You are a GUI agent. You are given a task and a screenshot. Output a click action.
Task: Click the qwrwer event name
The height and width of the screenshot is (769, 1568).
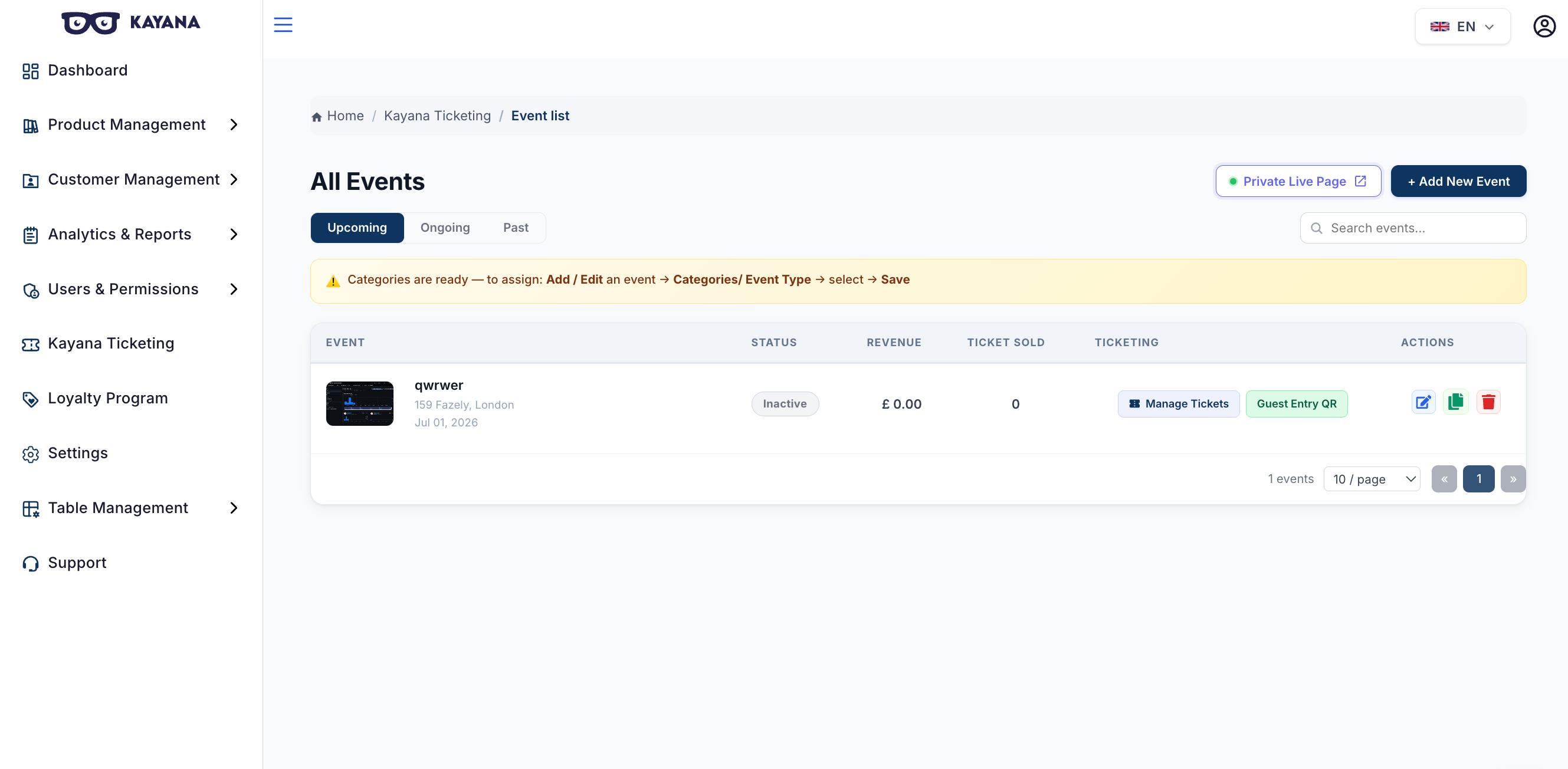(439, 385)
